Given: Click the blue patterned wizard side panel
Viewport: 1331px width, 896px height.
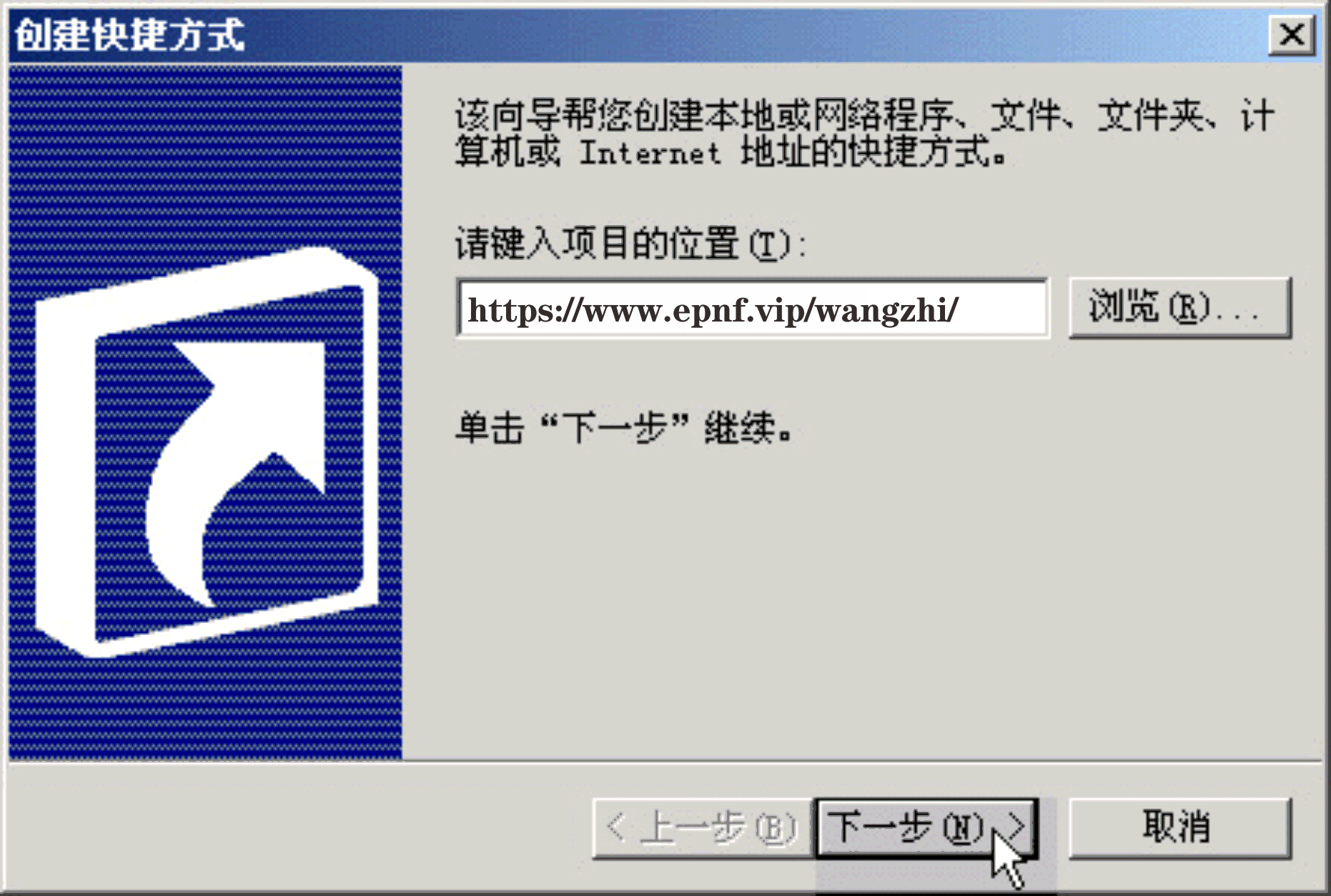Looking at the screenshot, I should (x=206, y=412).
